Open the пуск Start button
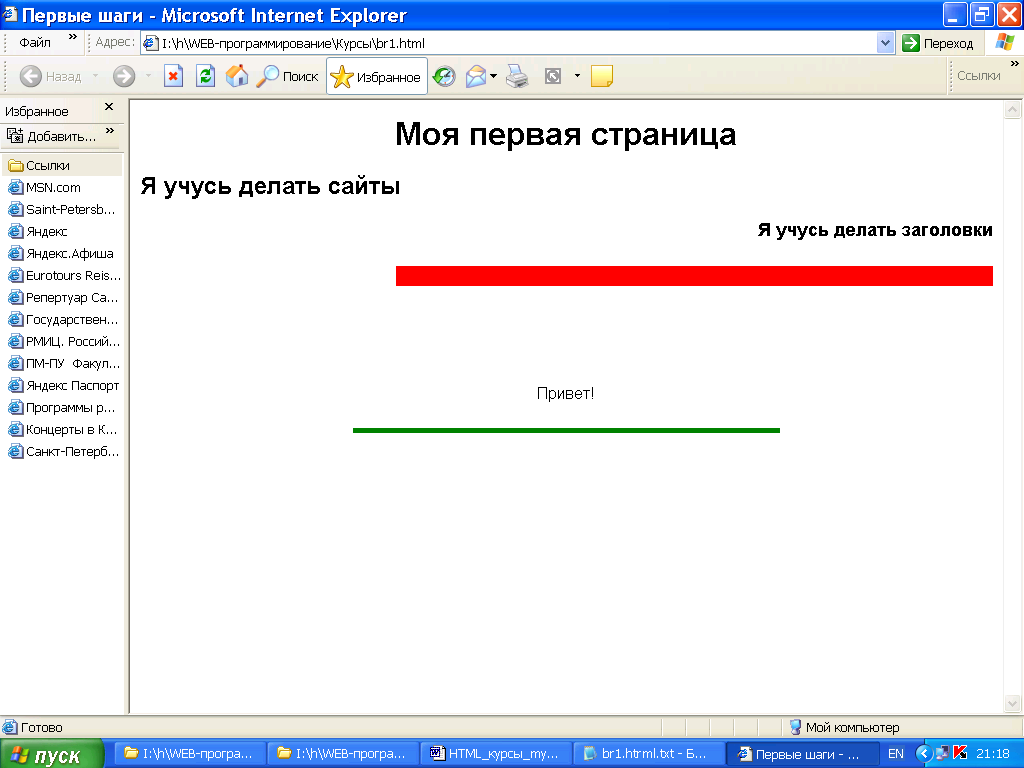 51,754
